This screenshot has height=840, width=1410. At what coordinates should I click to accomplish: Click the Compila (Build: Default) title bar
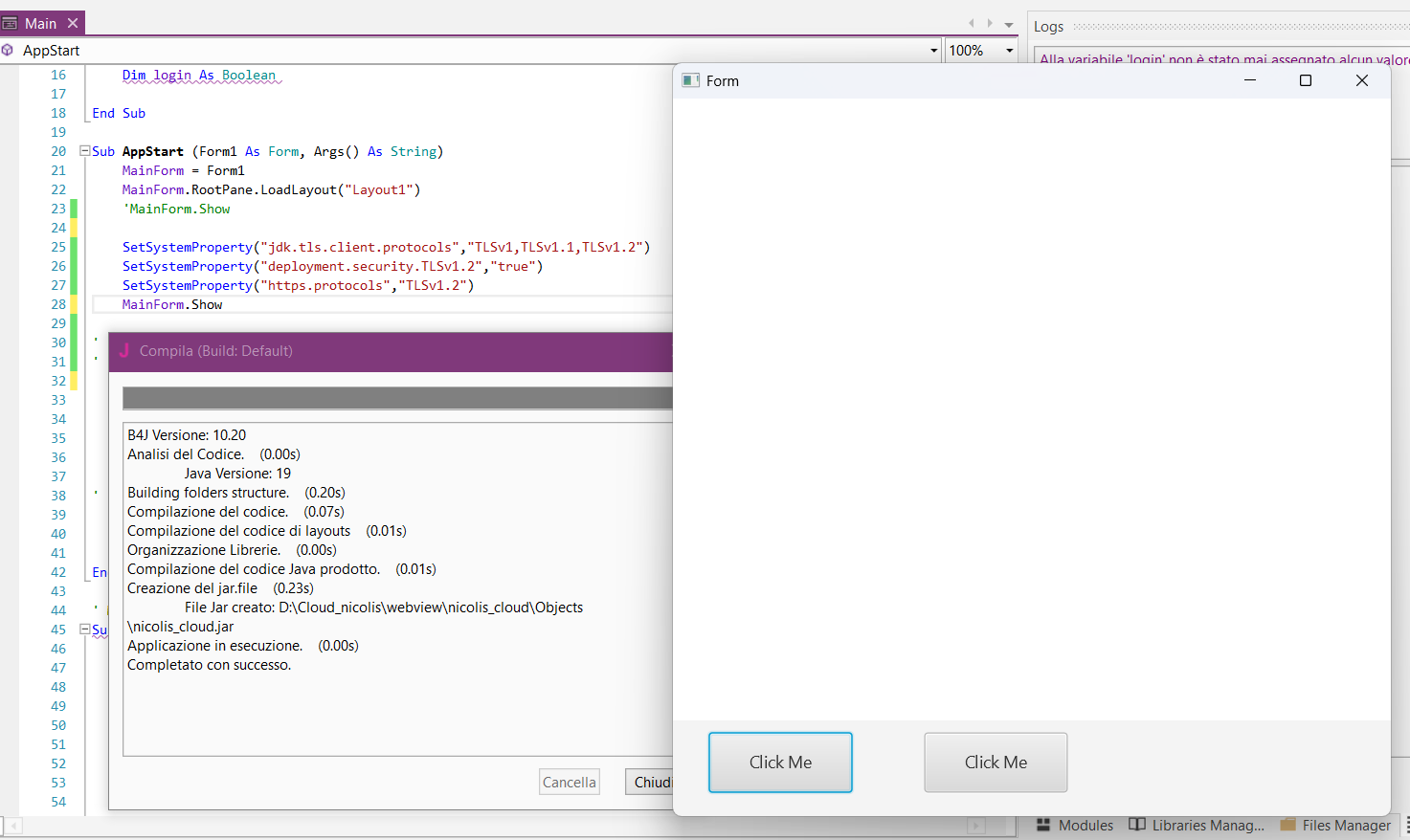(x=392, y=351)
